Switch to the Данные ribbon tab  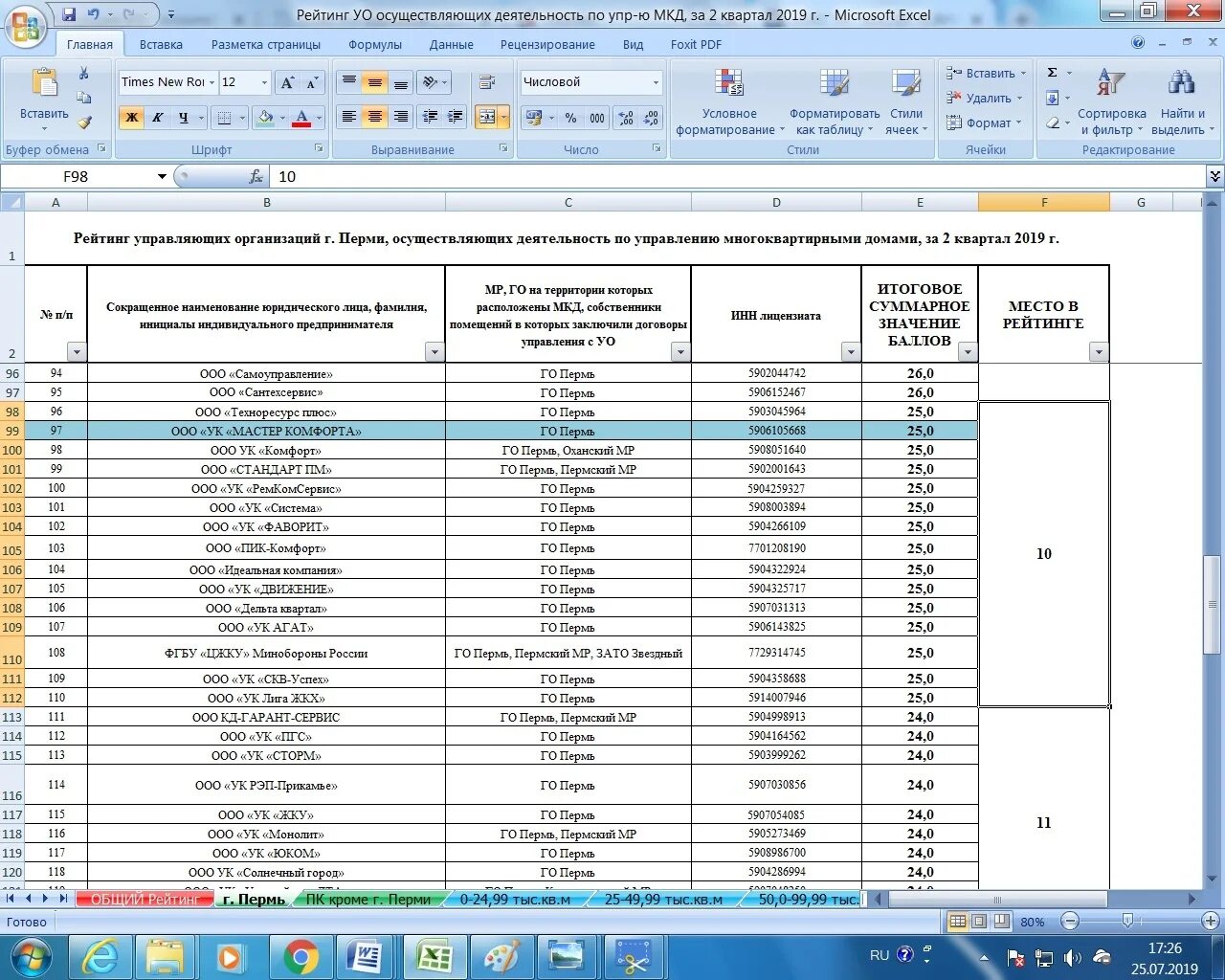pos(451,44)
